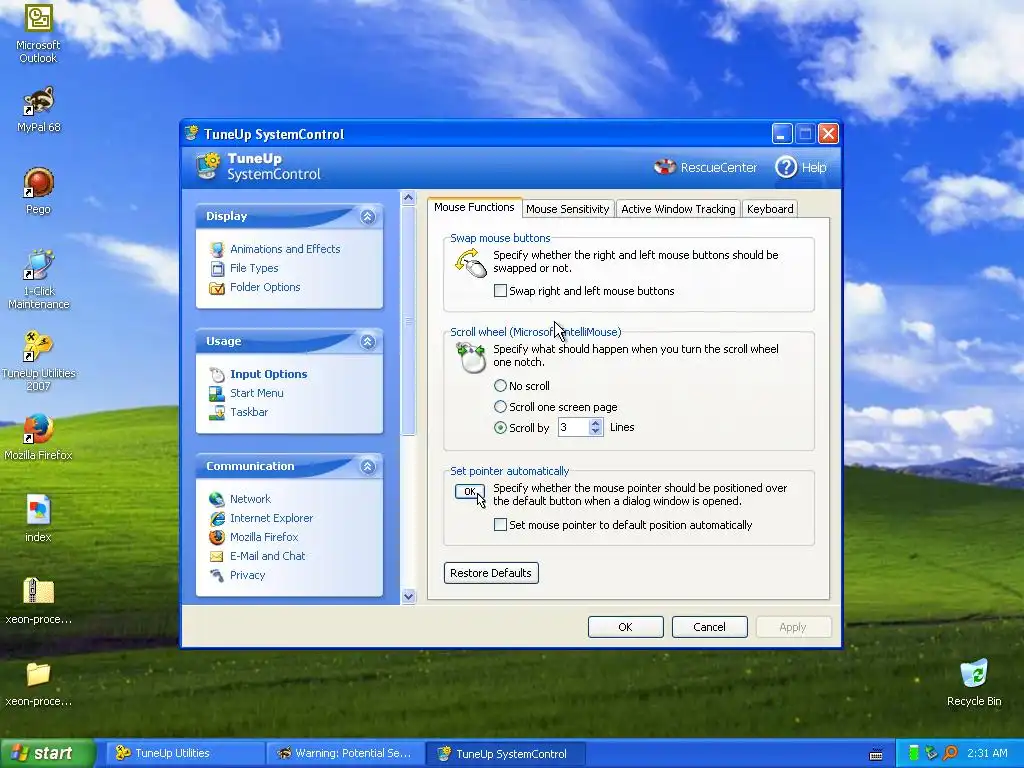Open the Folder Options category link
This screenshot has width=1024, height=768.
click(x=265, y=287)
